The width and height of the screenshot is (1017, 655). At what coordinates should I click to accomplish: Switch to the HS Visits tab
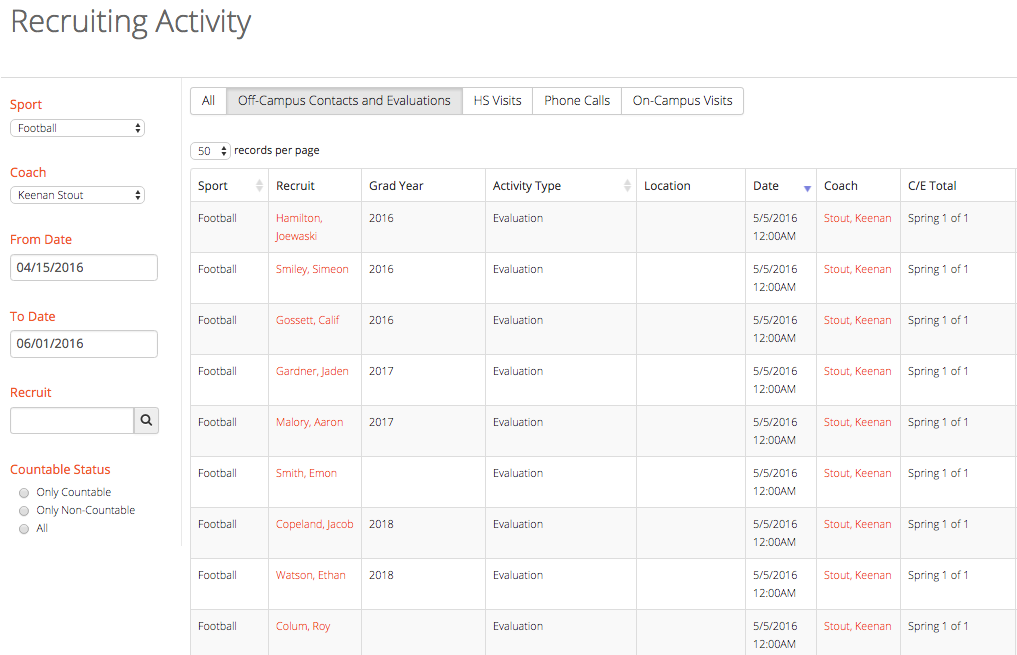(x=497, y=101)
